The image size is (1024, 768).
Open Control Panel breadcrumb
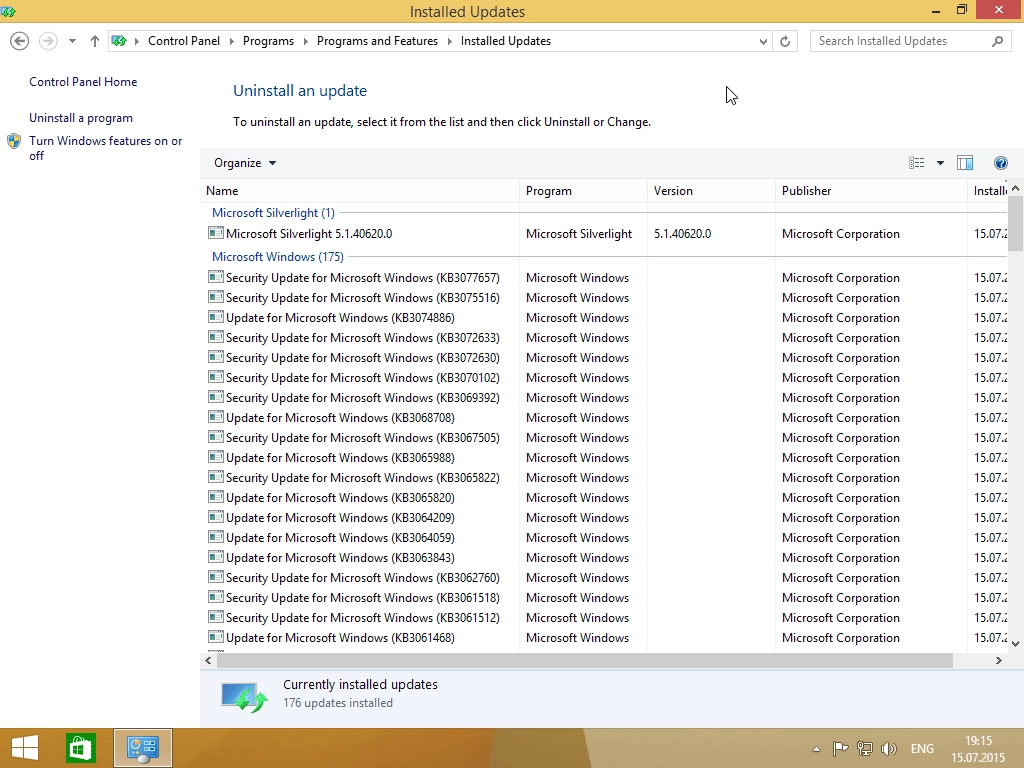184,41
